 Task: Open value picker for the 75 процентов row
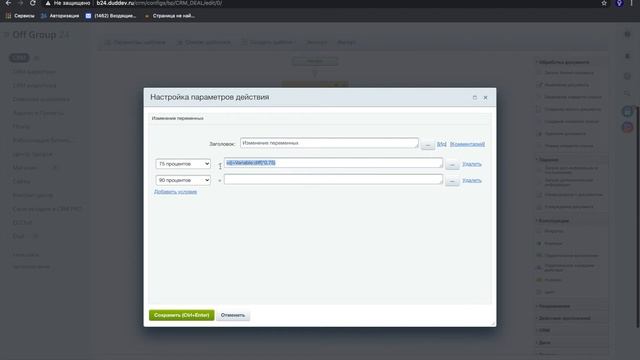tap(452, 164)
